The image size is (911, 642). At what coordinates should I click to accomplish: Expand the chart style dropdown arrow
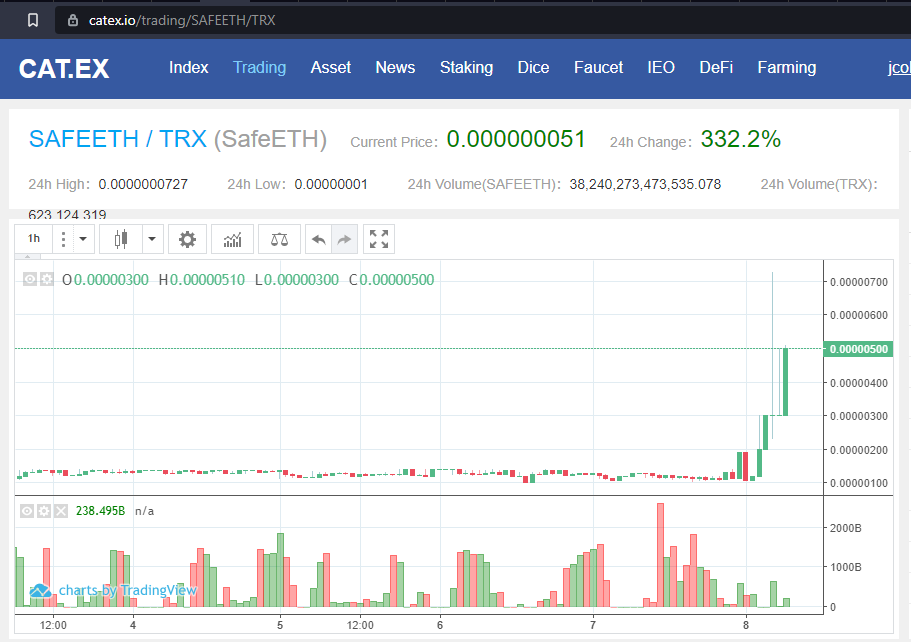(x=152, y=239)
